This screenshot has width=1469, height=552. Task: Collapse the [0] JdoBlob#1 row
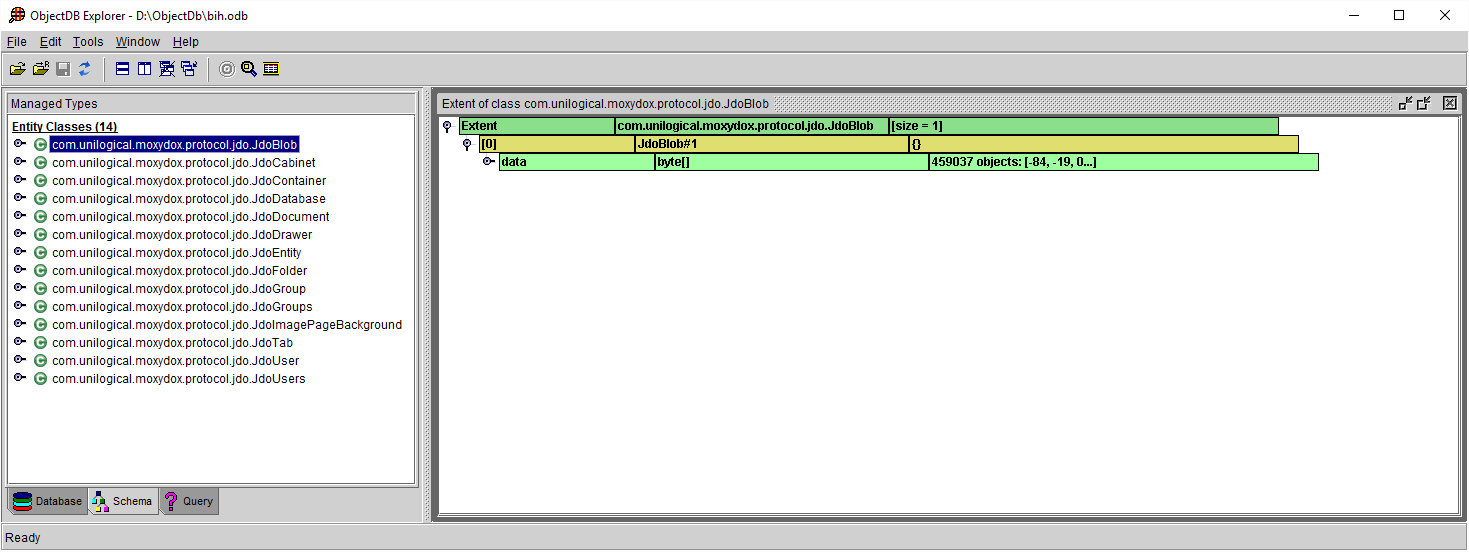tap(467, 145)
